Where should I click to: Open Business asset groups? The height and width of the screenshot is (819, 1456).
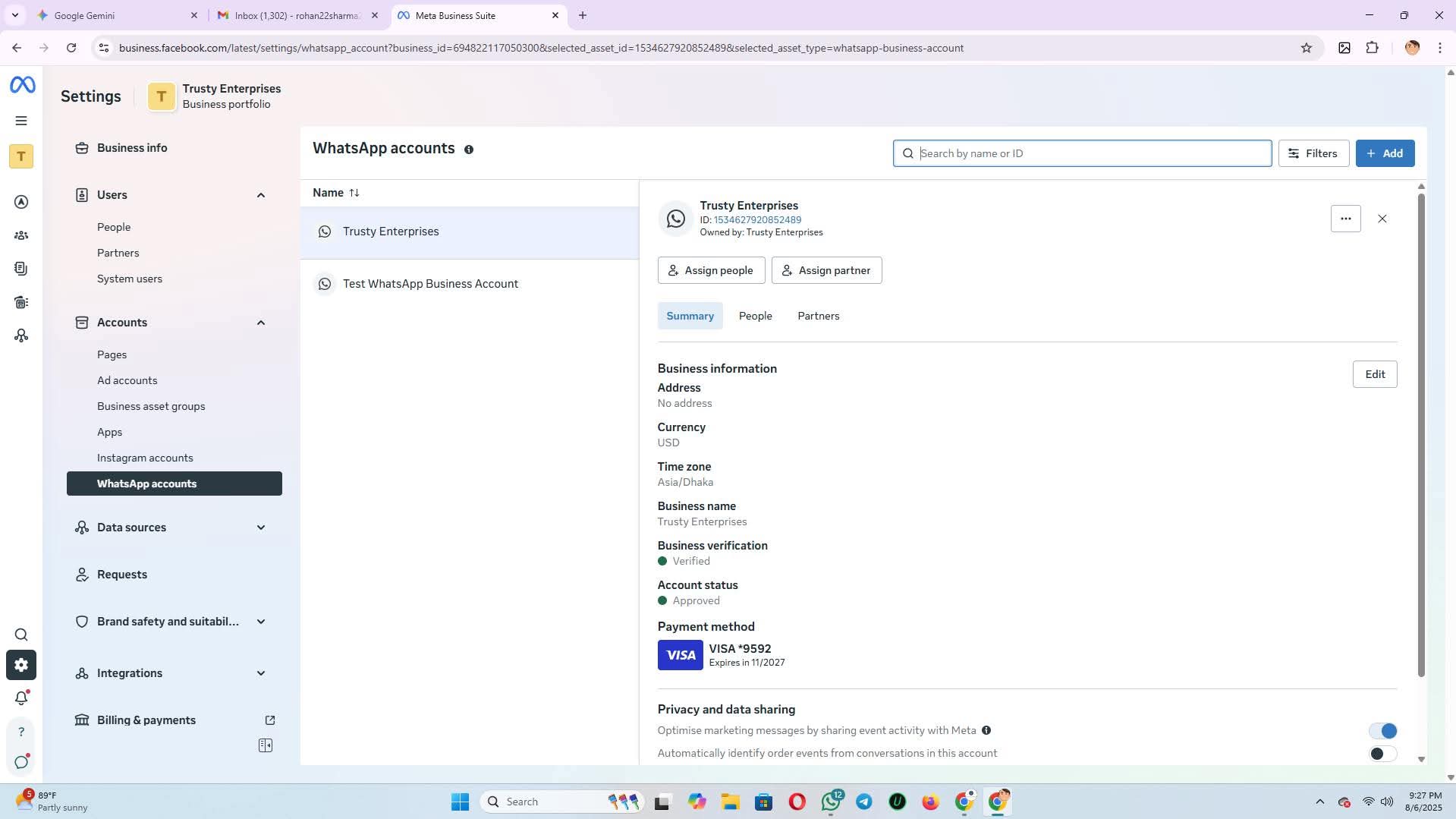click(151, 406)
